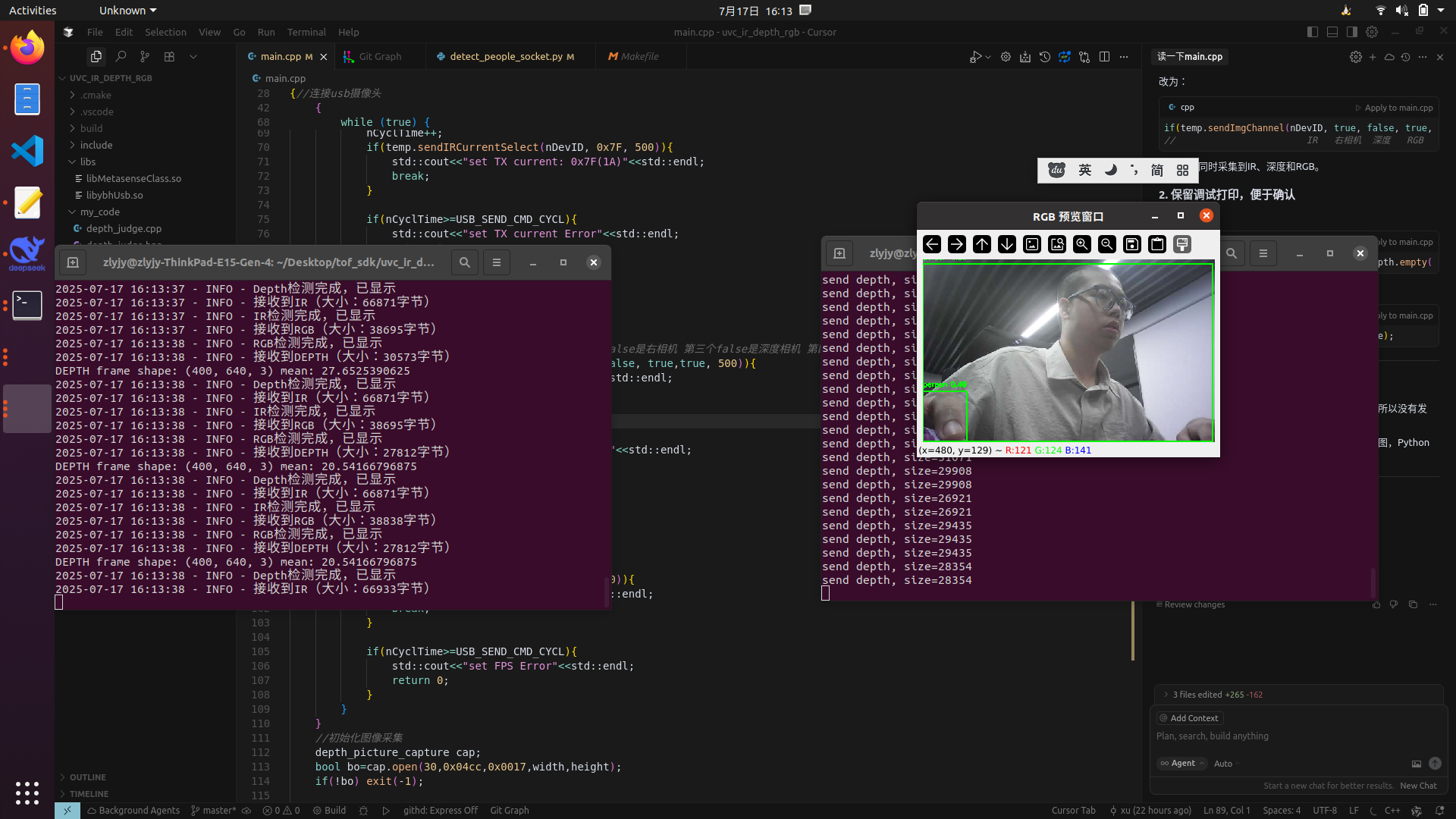The image size is (1456, 819).
Task: Switch to detect_people_socket.py tab
Action: click(506, 56)
